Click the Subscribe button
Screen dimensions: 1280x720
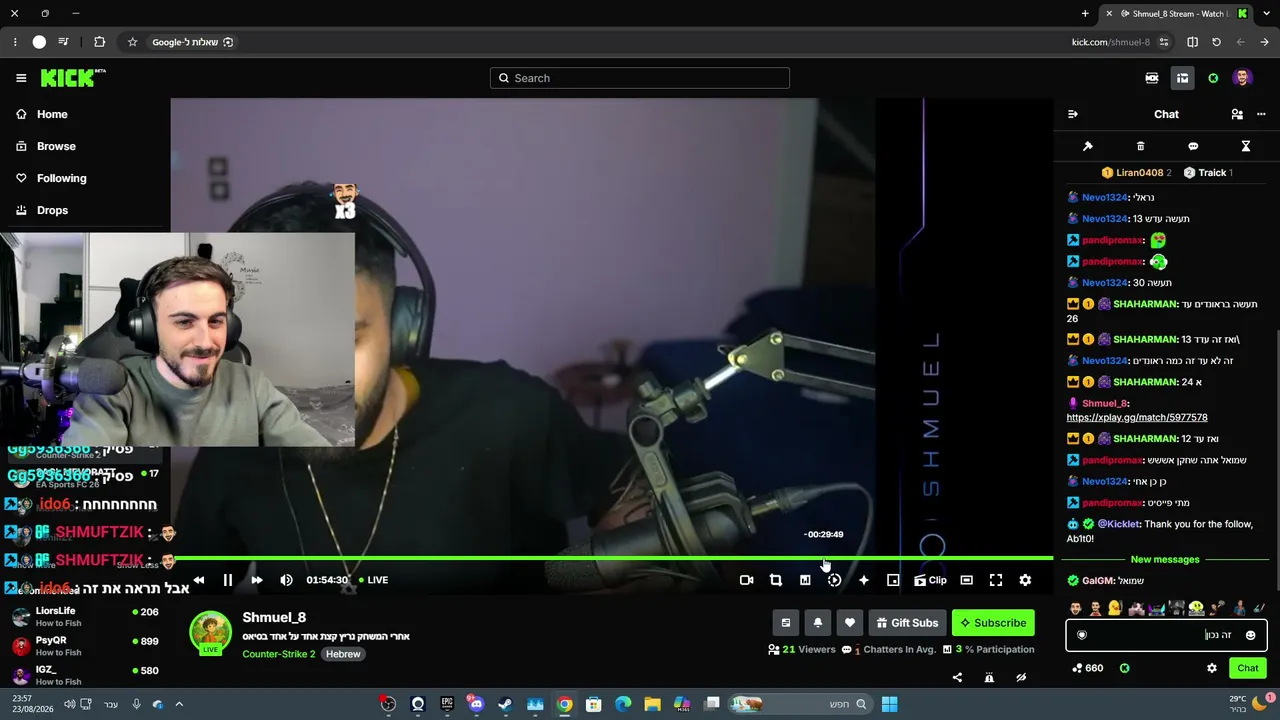click(993, 623)
